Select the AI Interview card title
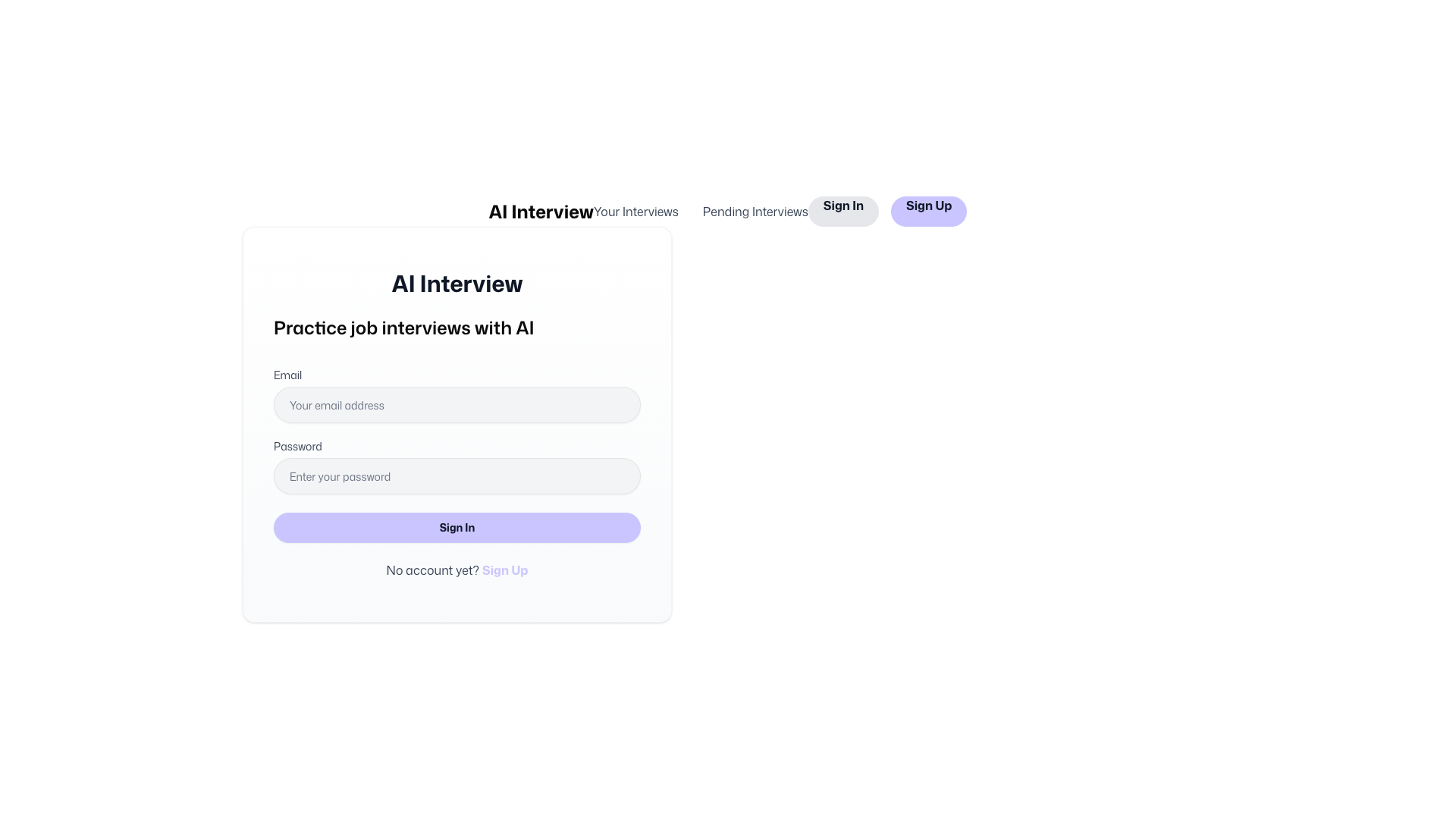 coord(457,284)
